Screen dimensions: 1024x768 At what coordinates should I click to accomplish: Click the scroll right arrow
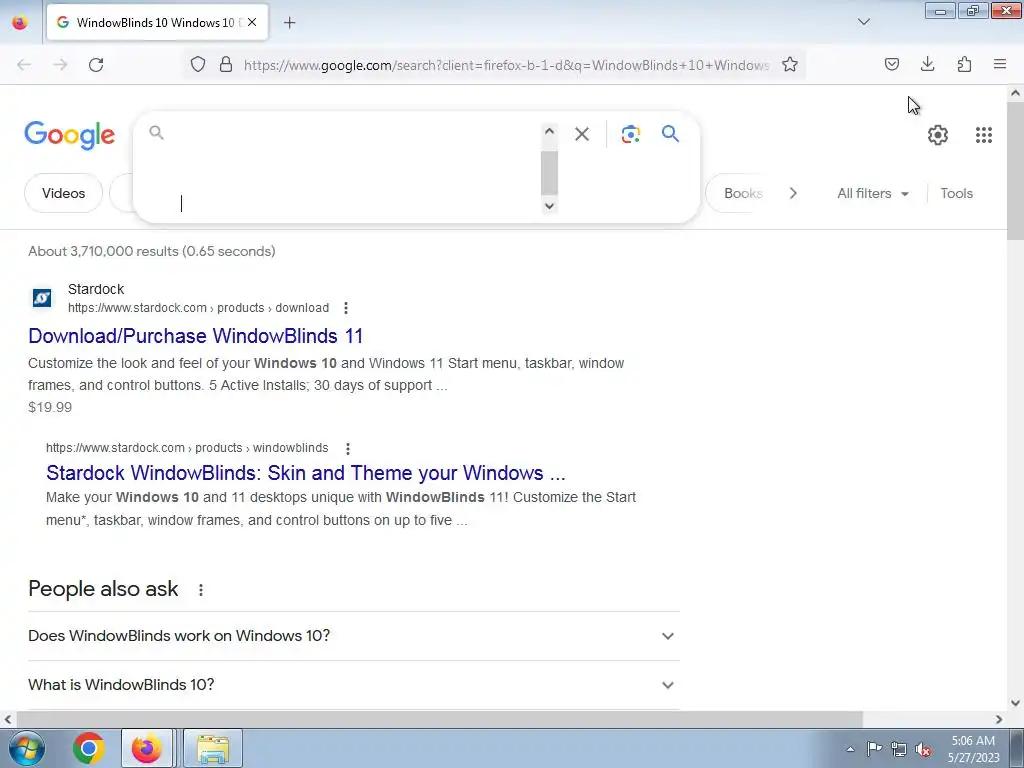click(x=999, y=719)
